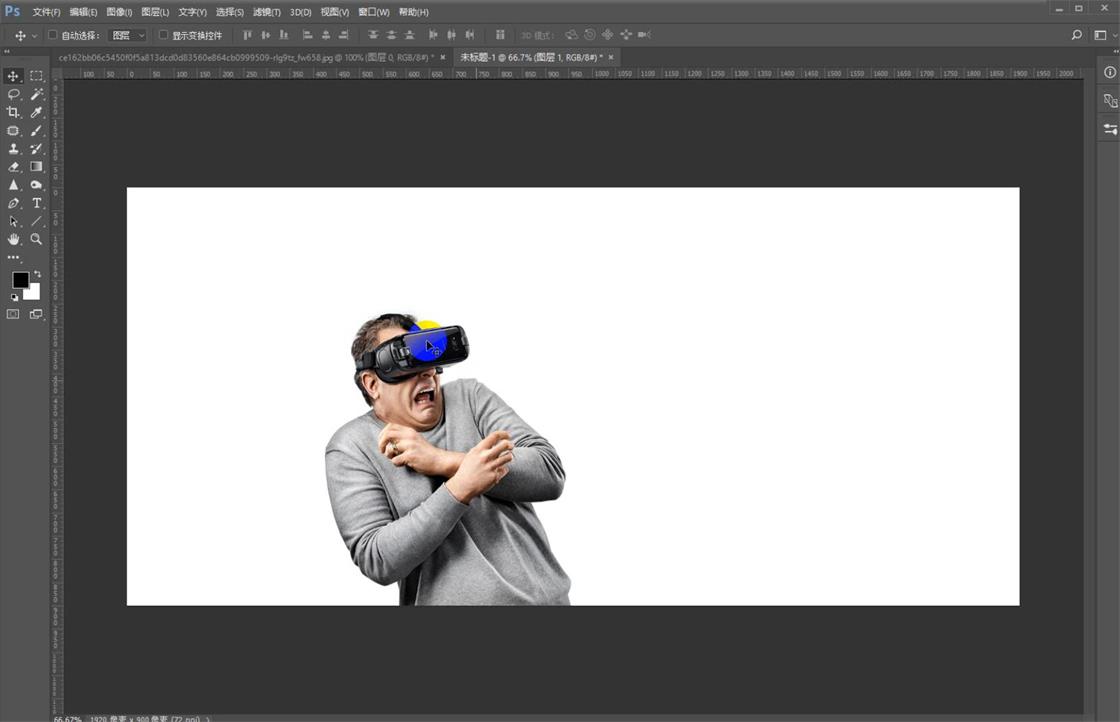Click Edit in Quick Mask Mode button

13,313
